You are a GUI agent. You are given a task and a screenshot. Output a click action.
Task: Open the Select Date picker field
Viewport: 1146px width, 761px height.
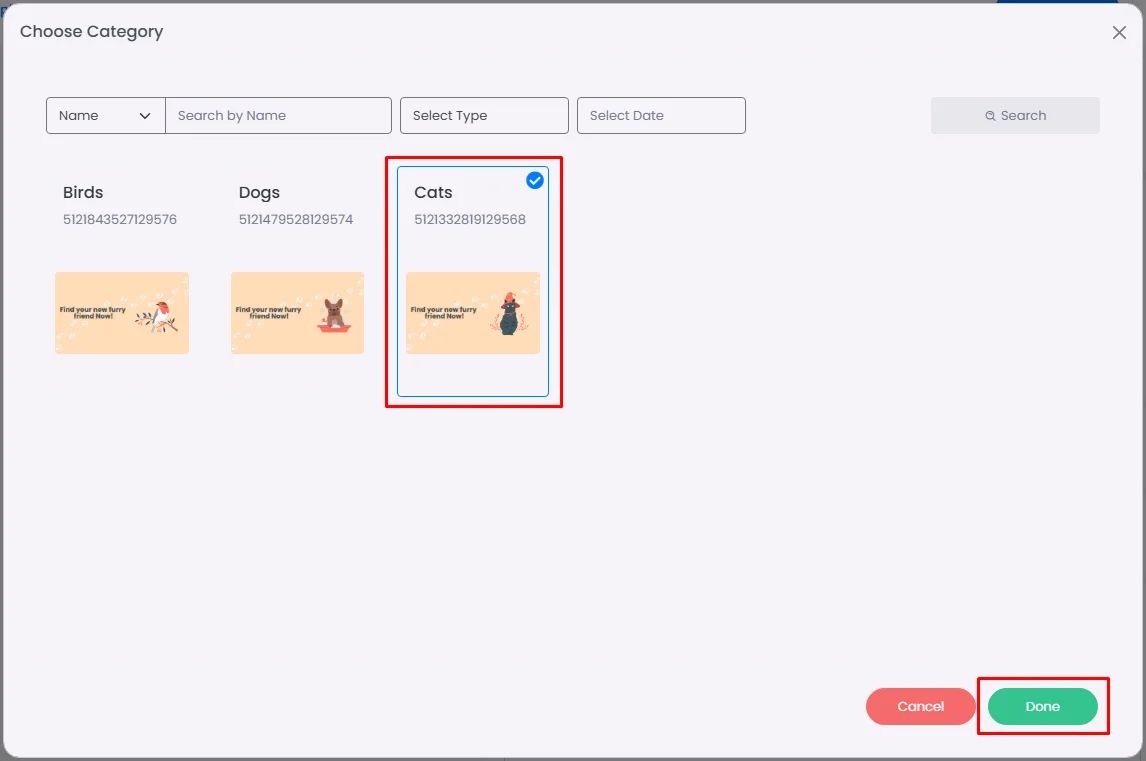661,116
